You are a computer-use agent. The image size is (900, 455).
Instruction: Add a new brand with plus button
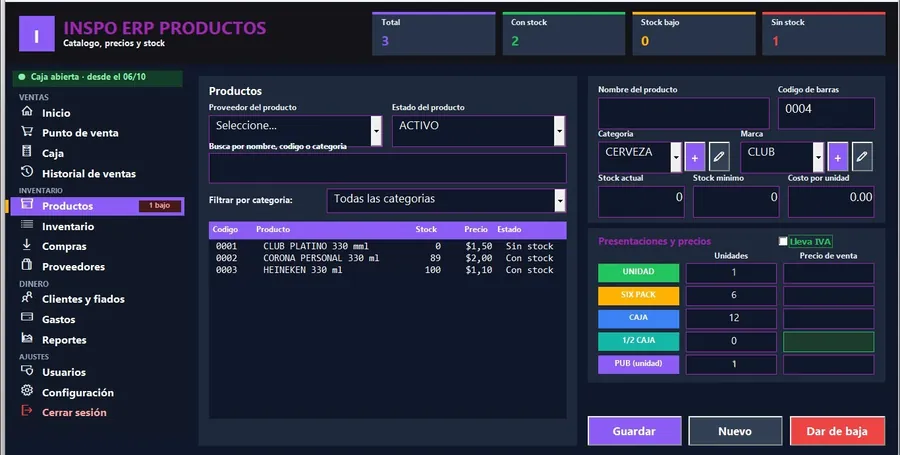coord(838,157)
